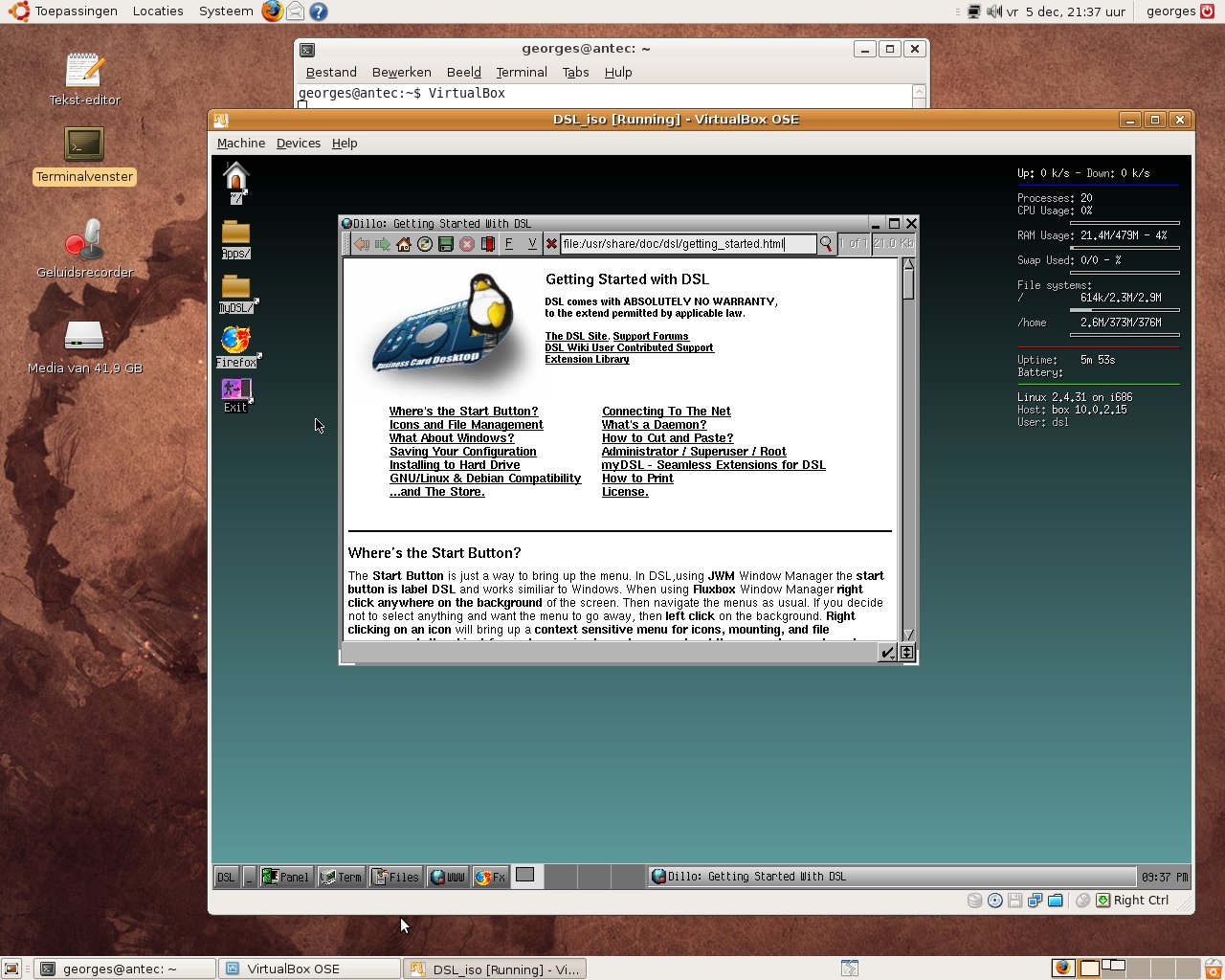
Task: Click the red power button next to georges
Action: pyautogui.click(x=1208, y=11)
